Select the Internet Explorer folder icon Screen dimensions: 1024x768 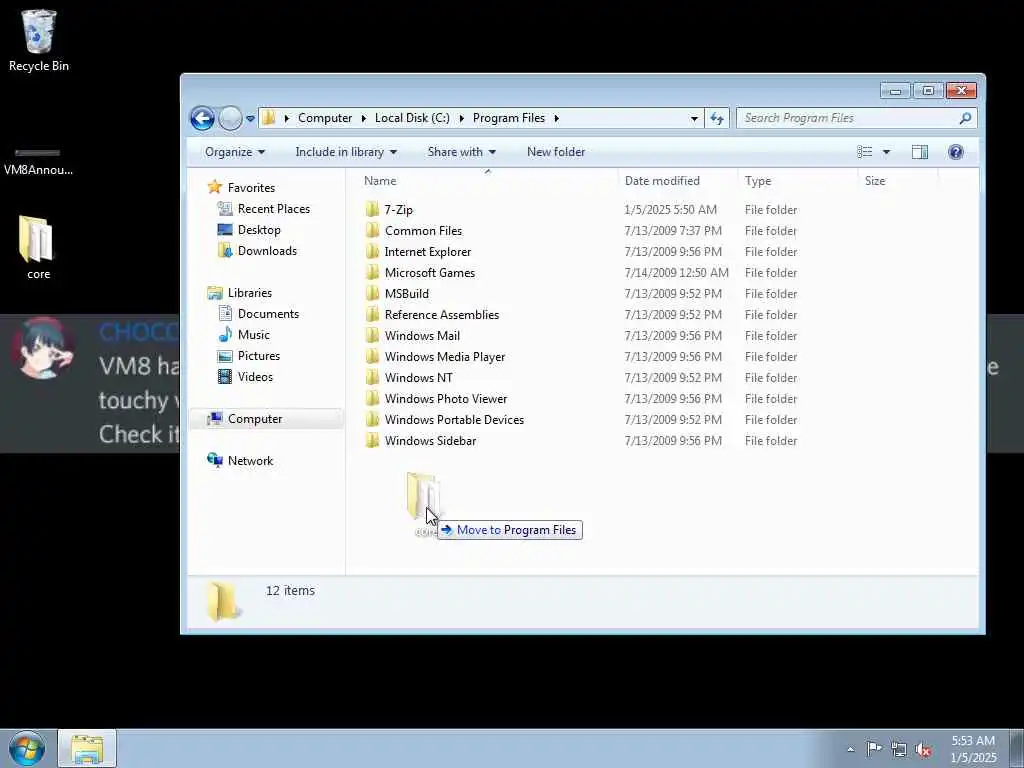tap(372, 251)
